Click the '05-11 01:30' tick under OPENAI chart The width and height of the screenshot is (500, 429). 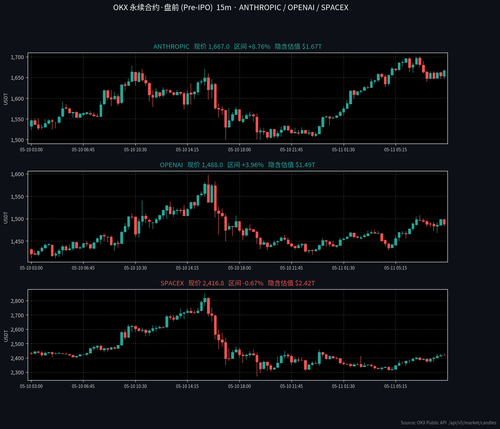tap(343, 268)
